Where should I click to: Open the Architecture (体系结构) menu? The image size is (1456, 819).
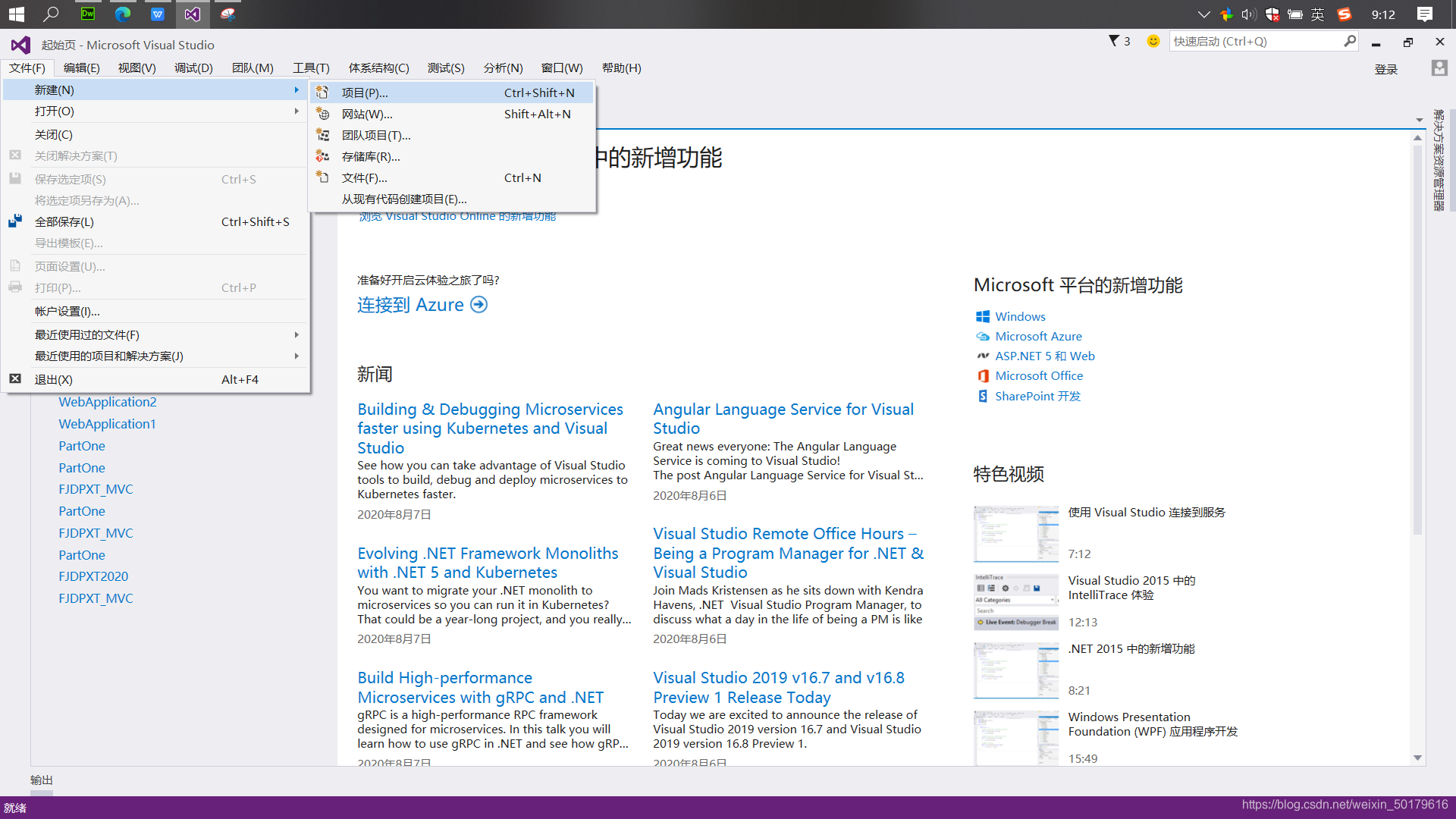378,67
